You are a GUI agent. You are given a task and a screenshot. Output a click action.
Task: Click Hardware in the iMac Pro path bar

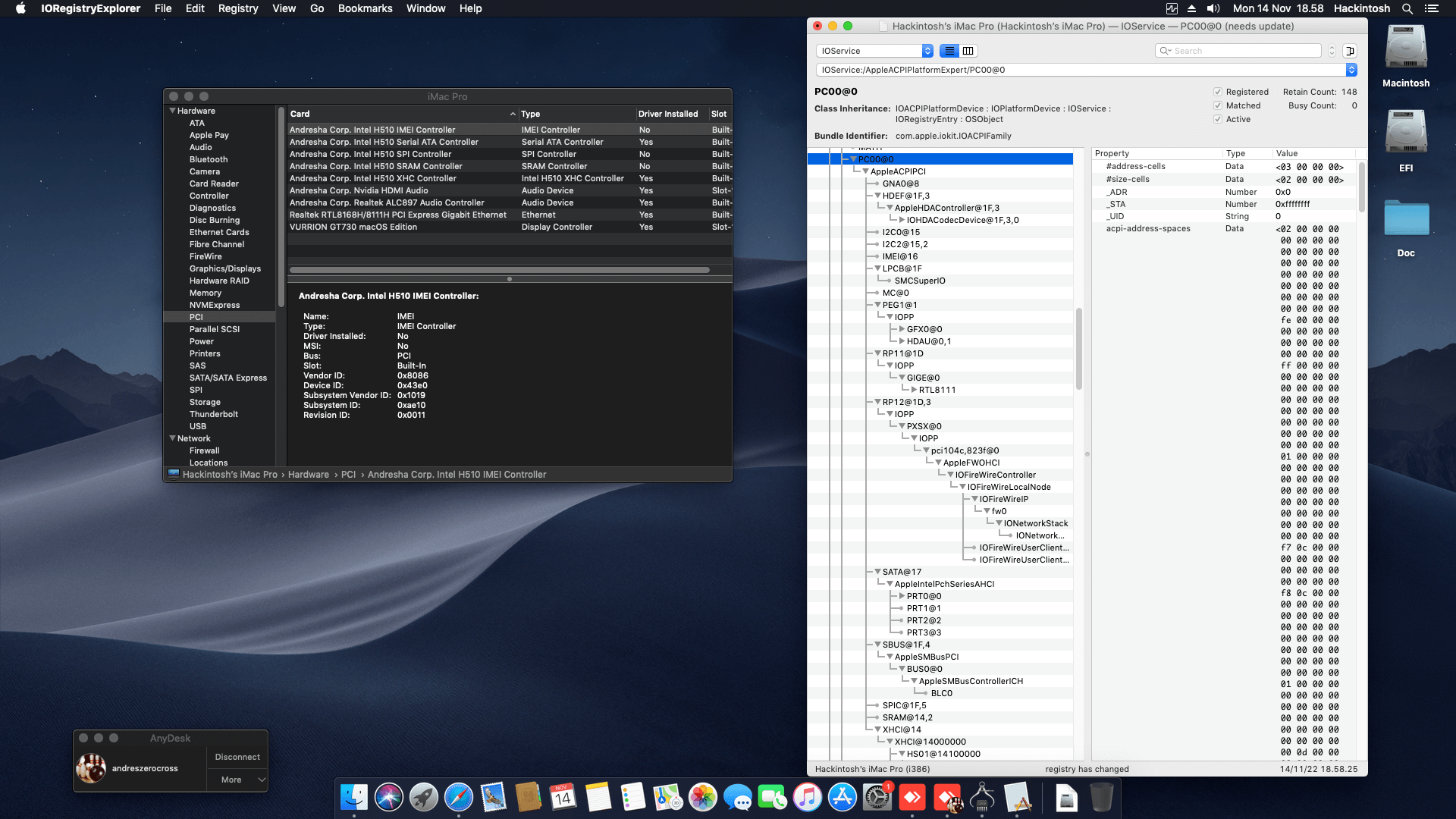coord(309,475)
